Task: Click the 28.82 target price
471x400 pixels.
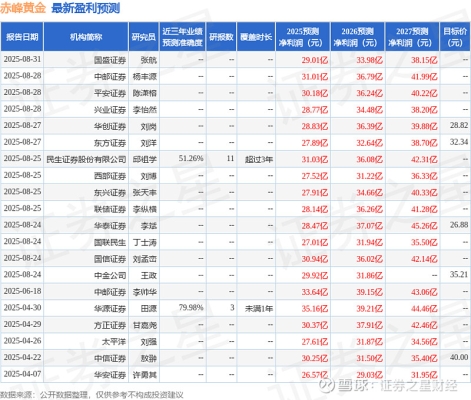Action: (x=459, y=125)
